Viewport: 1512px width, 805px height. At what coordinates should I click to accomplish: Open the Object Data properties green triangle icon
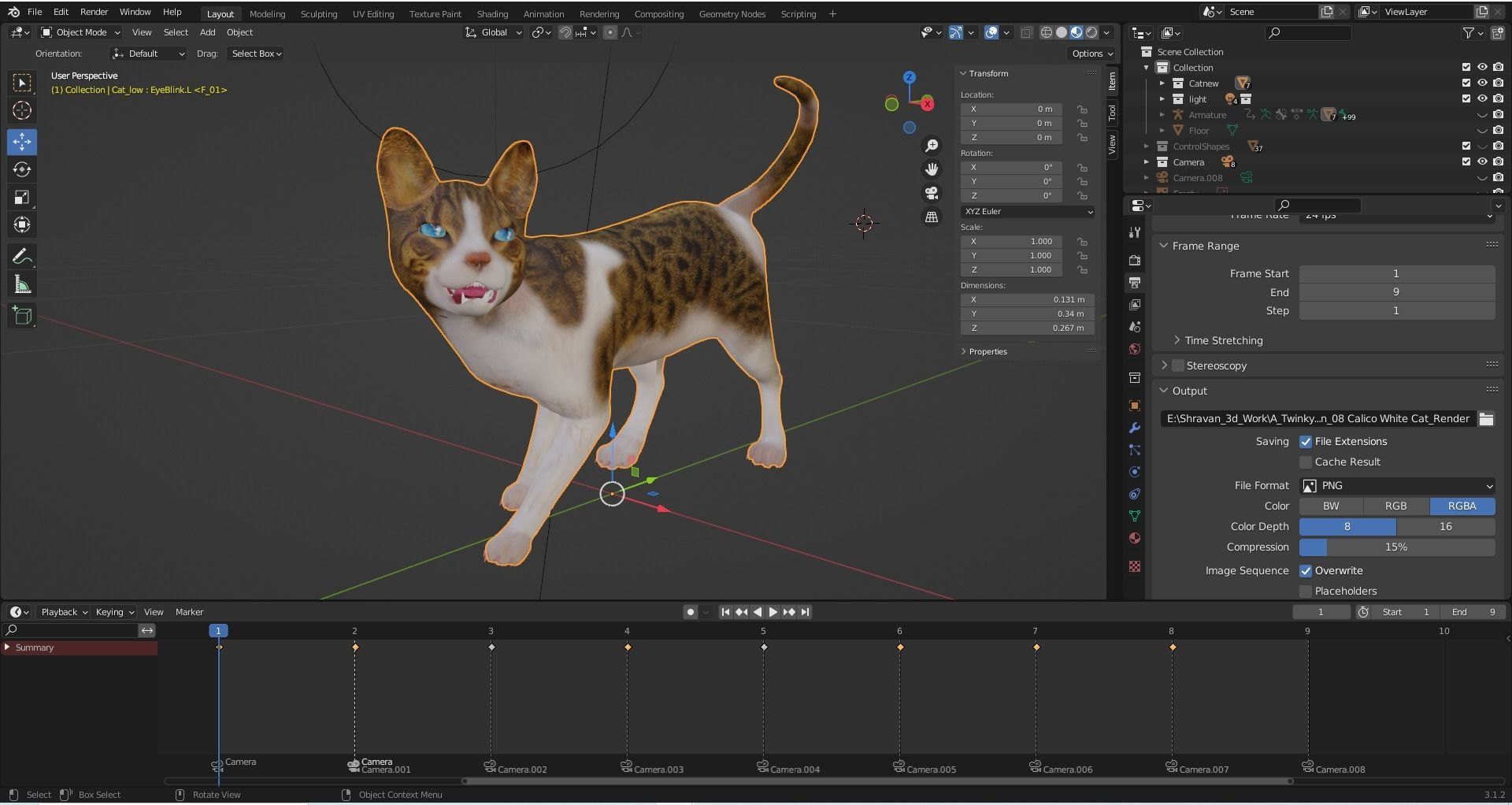point(1135,516)
